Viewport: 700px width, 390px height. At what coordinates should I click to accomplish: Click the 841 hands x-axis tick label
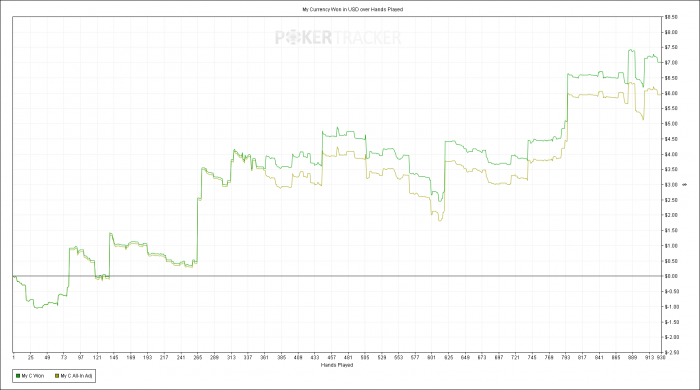click(x=599, y=358)
